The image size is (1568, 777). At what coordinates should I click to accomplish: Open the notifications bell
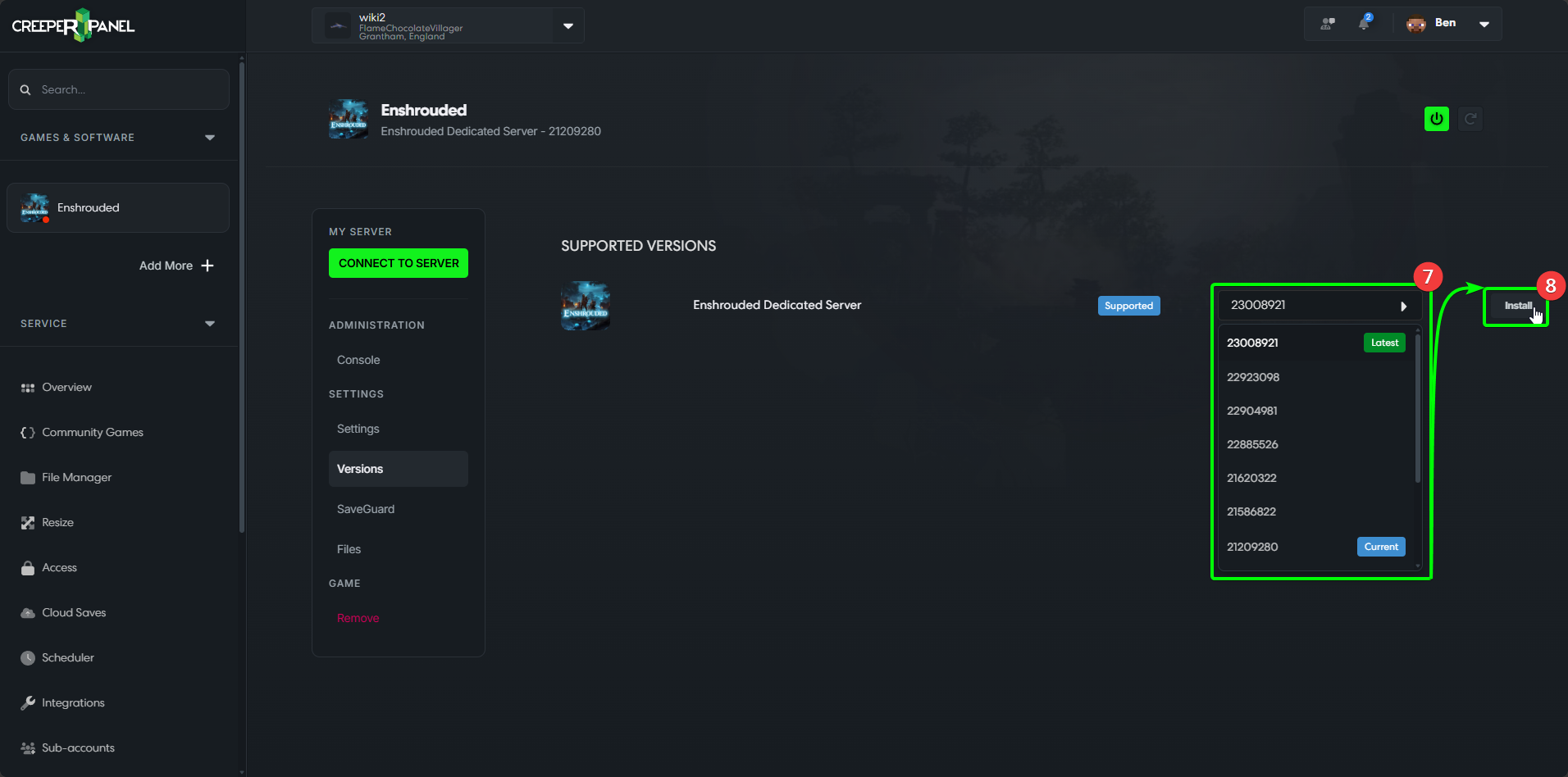(1364, 23)
